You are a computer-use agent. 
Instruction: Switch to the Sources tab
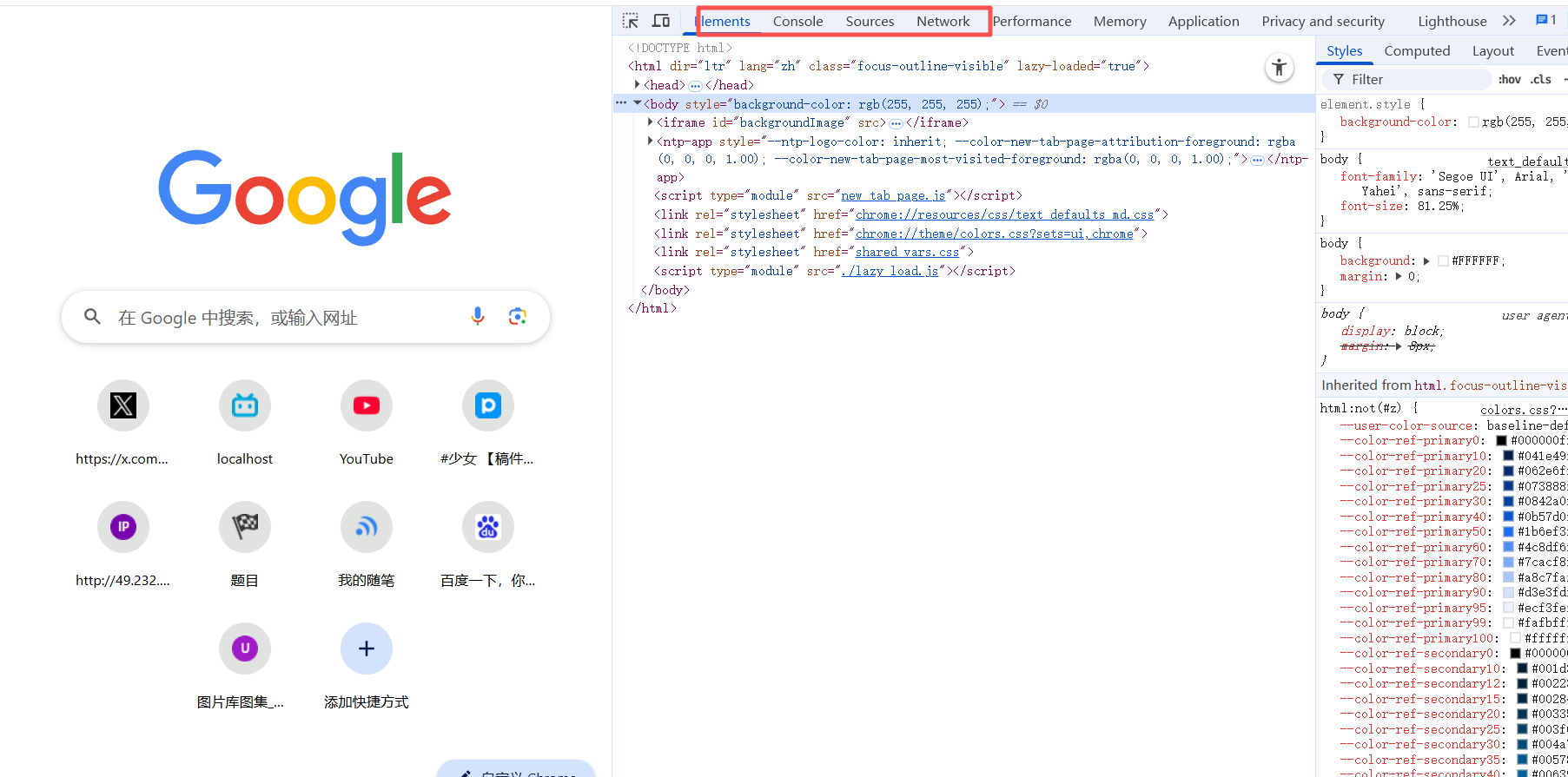click(x=870, y=21)
